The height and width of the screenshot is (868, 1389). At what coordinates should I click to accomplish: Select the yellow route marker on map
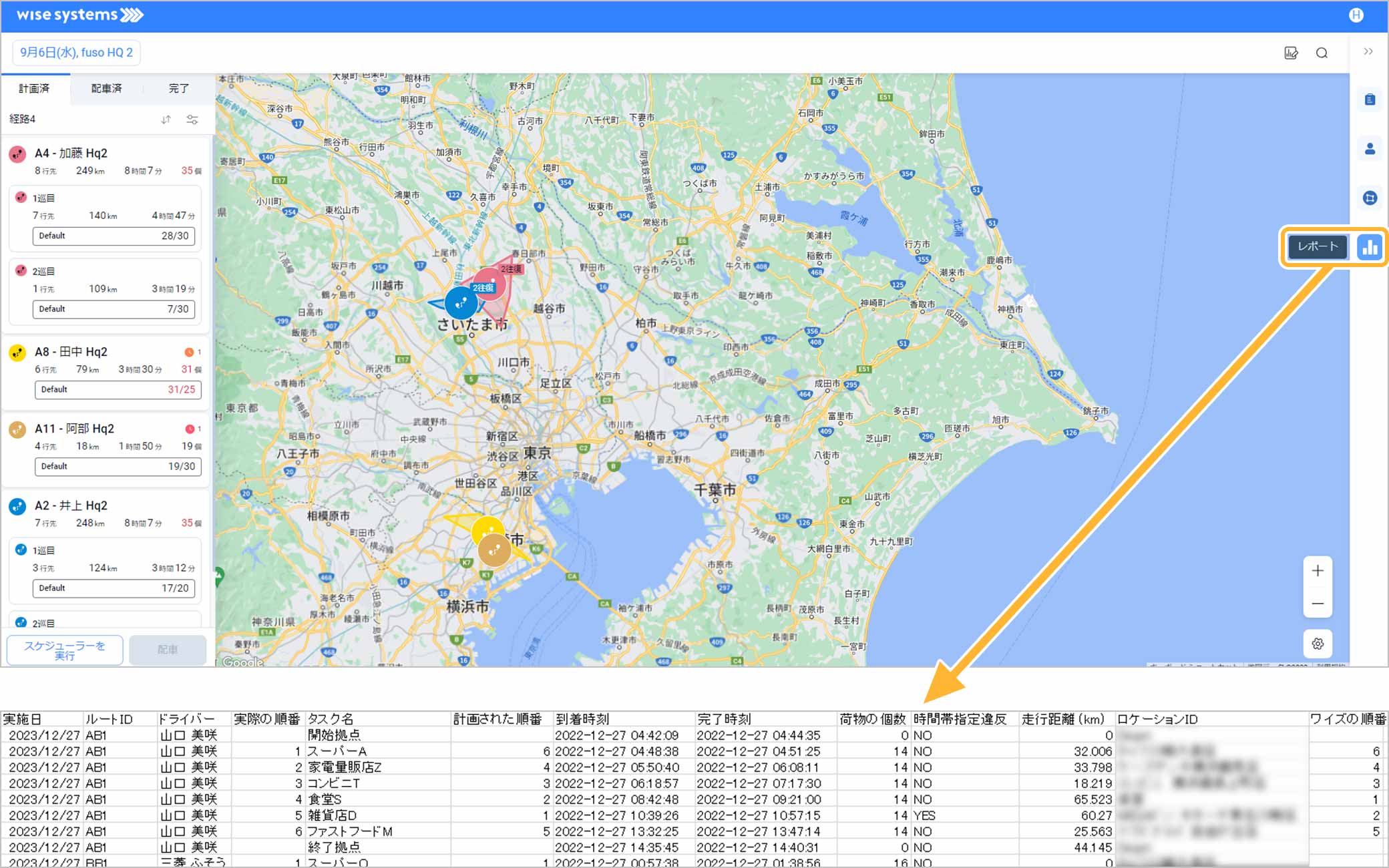(x=485, y=528)
